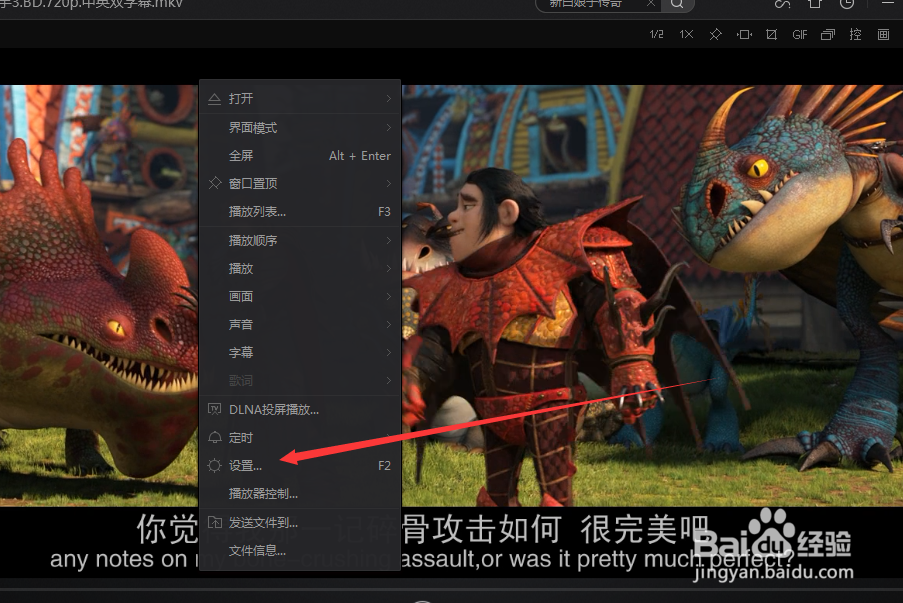Select the crop/screenshot icon in toolbar

772,35
